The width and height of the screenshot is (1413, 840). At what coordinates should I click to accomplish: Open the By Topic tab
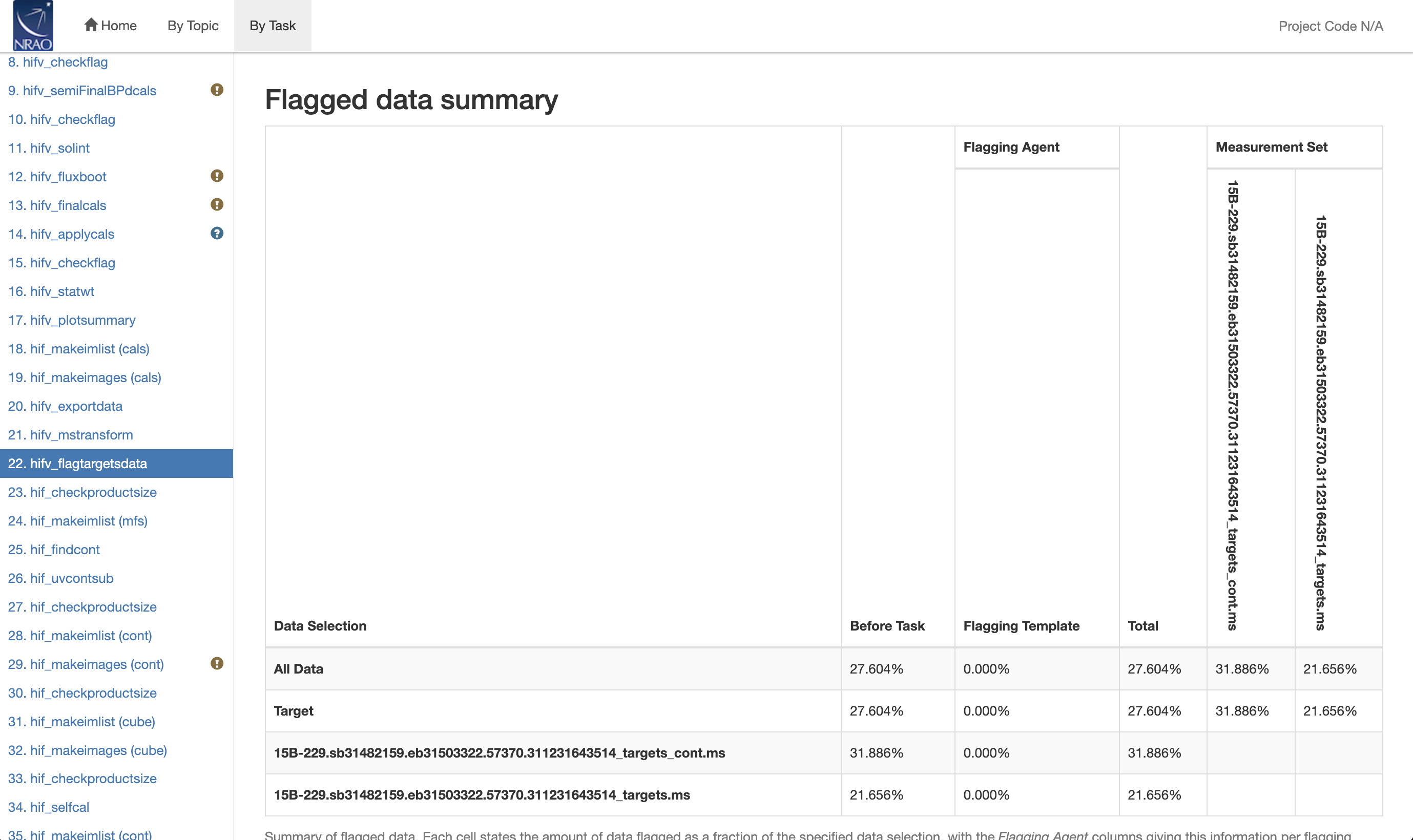[x=193, y=26]
